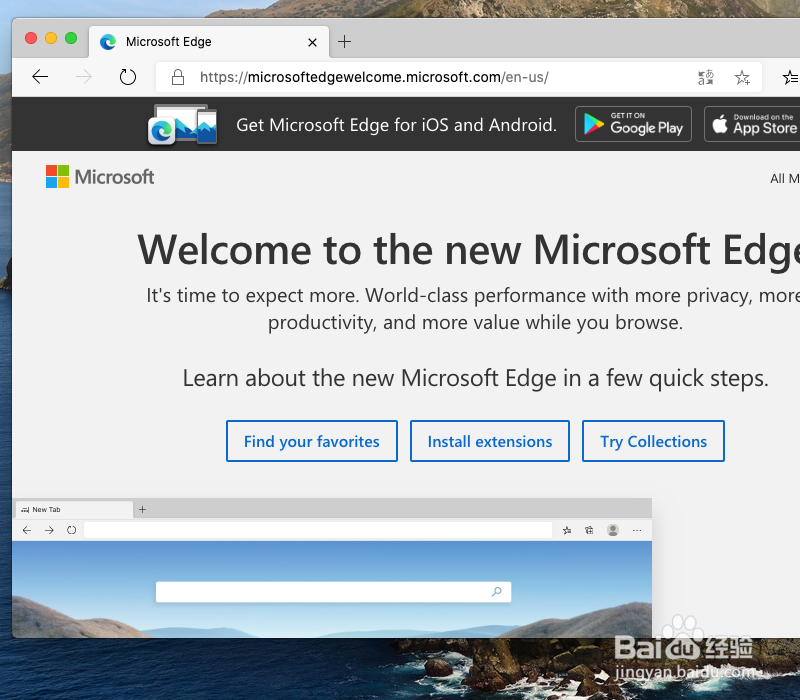View site info via the lock icon
800x700 pixels.
click(178, 77)
